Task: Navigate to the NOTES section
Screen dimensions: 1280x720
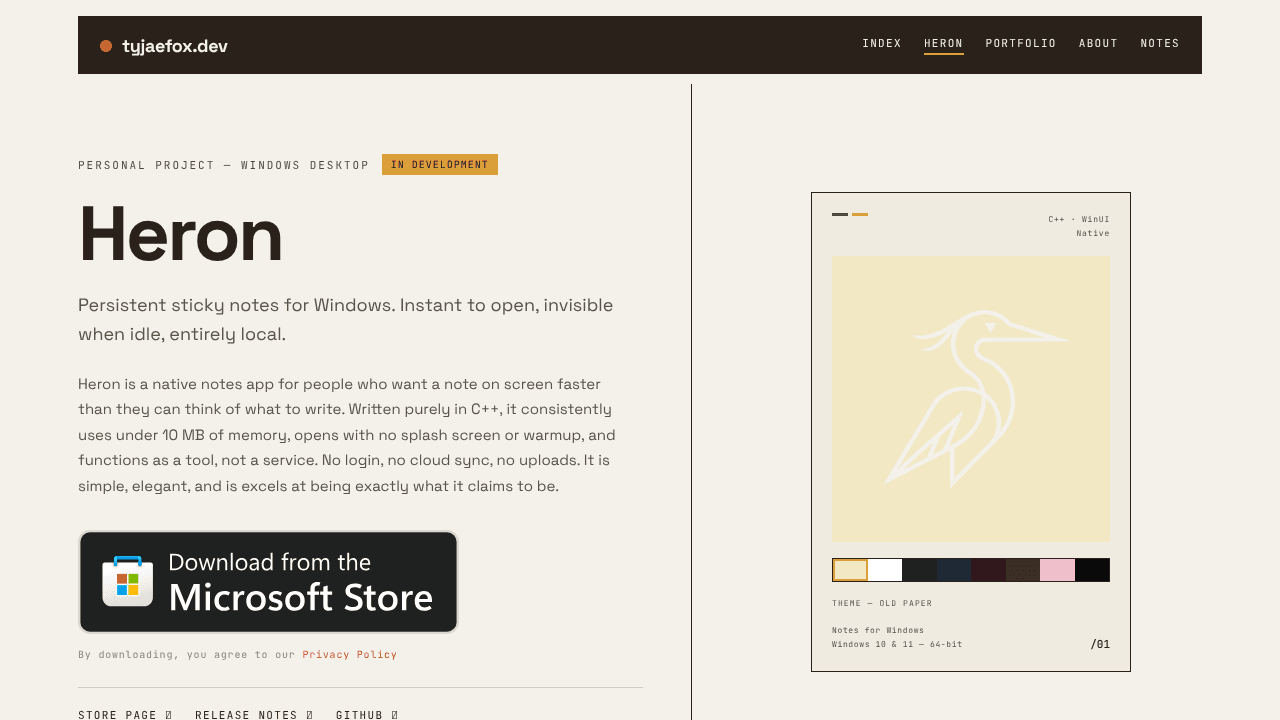Action: tap(1160, 44)
